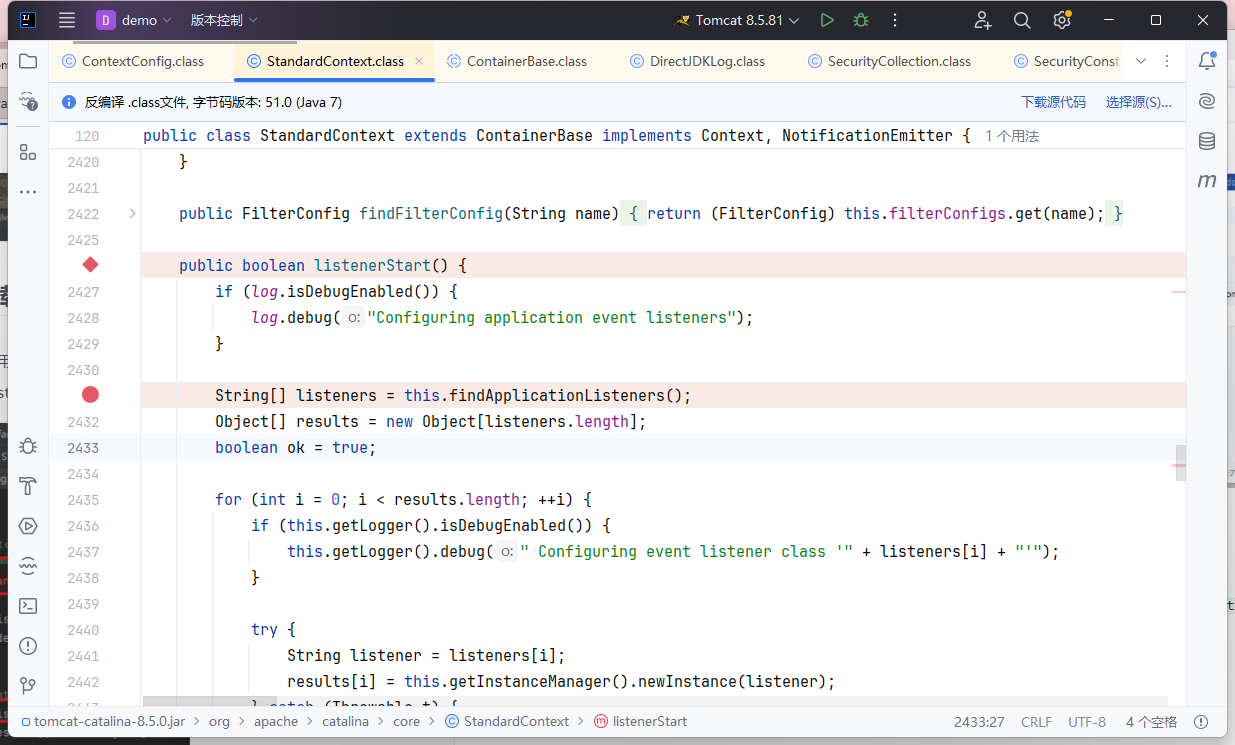This screenshot has height=745, width=1235.
Task: Open the Debug tool window in sidebar
Action: (28, 446)
